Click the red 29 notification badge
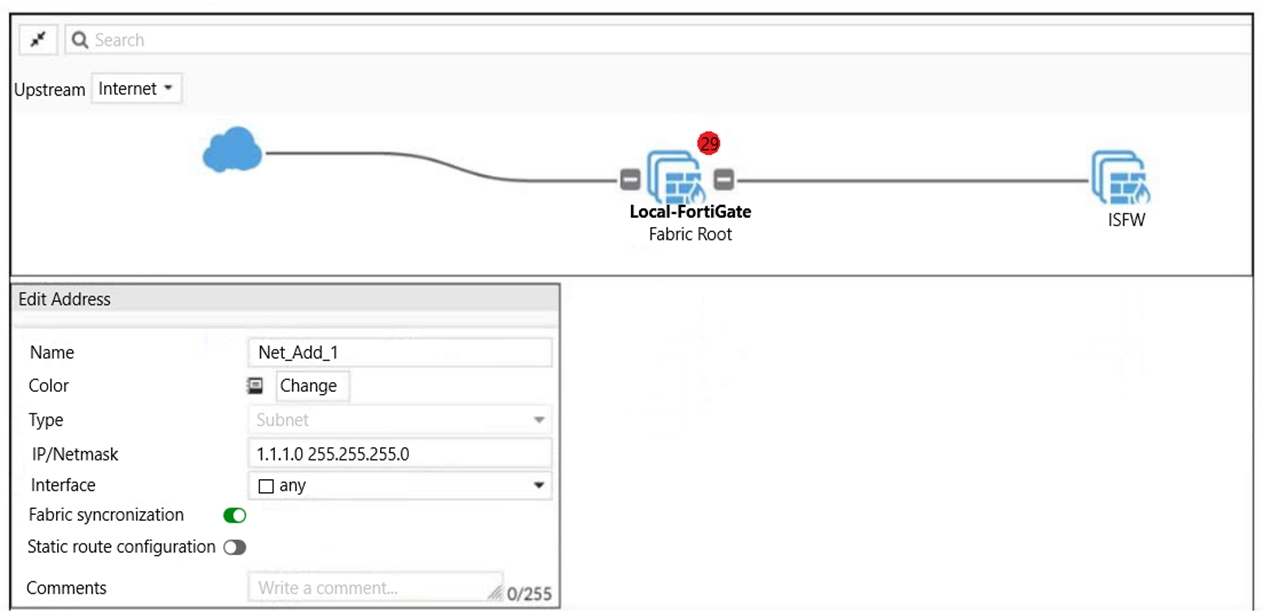The image size is (1263, 613). [x=709, y=144]
